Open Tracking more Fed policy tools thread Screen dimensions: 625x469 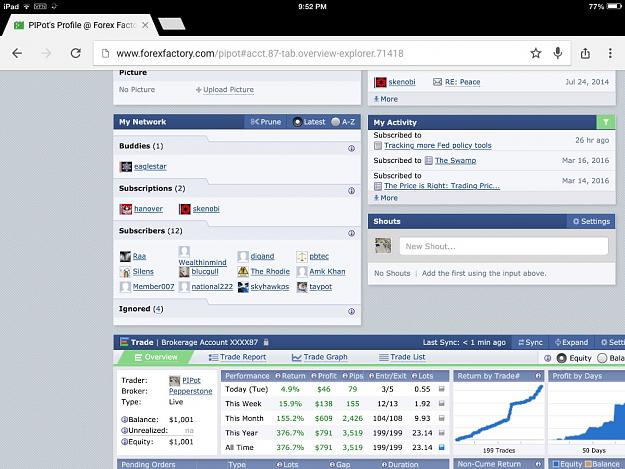(438, 145)
